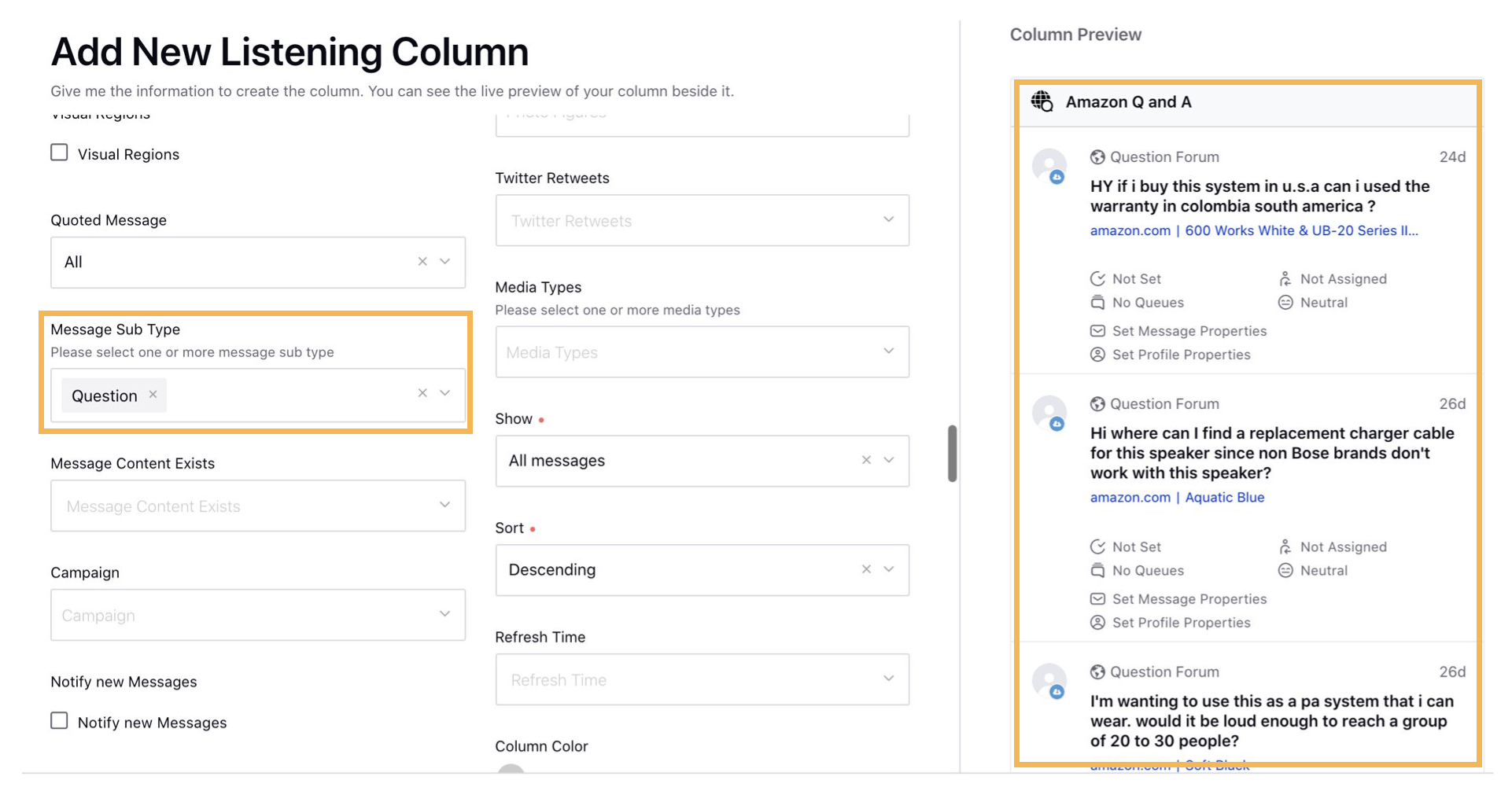The height and width of the screenshot is (791, 1512).
Task: Click the 24d timestamp on first post
Action: click(x=1452, y=157)
